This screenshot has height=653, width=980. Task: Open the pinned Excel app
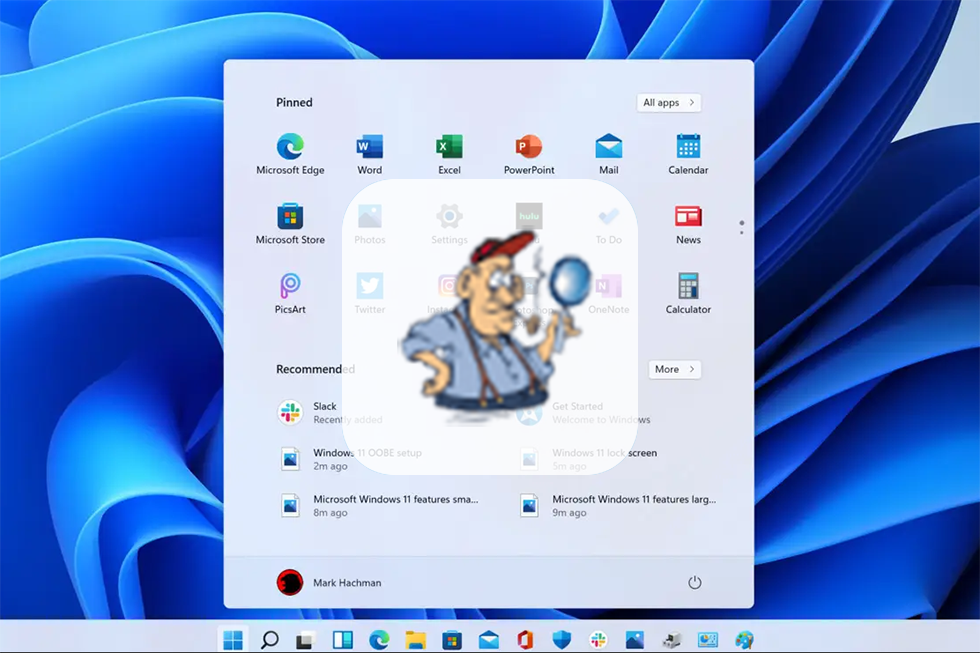click(449, 154)
